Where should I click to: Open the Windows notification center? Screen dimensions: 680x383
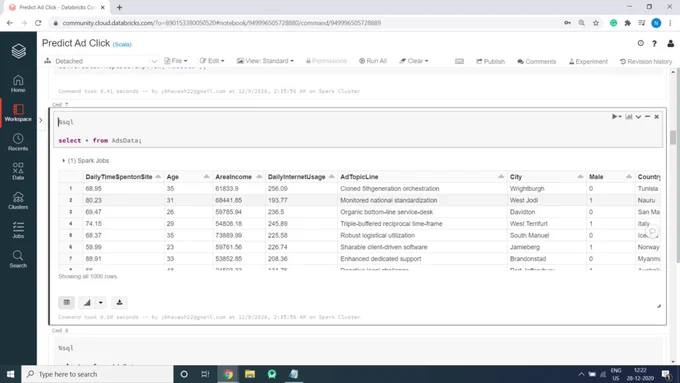pos(667,374)
